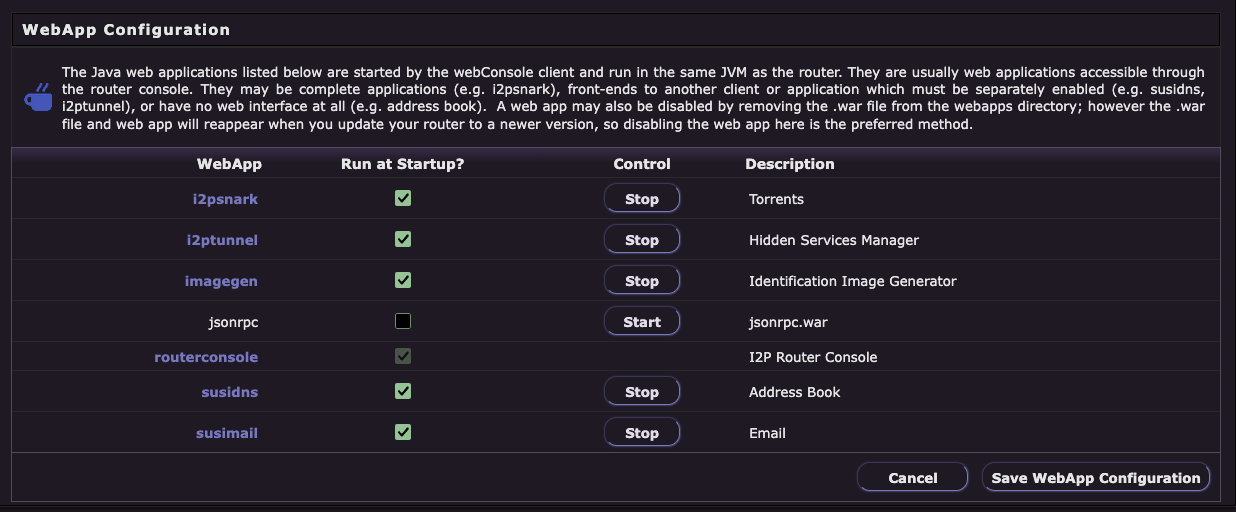Follow the imagegen link
The image size is (1236, 512).
[x=221, y=281]
